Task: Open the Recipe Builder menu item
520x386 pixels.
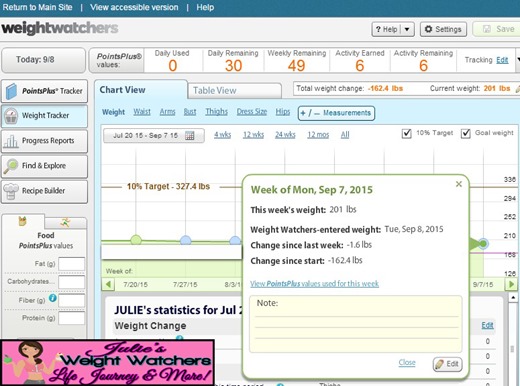Action: pyautogui.click(x=44, y=191)
